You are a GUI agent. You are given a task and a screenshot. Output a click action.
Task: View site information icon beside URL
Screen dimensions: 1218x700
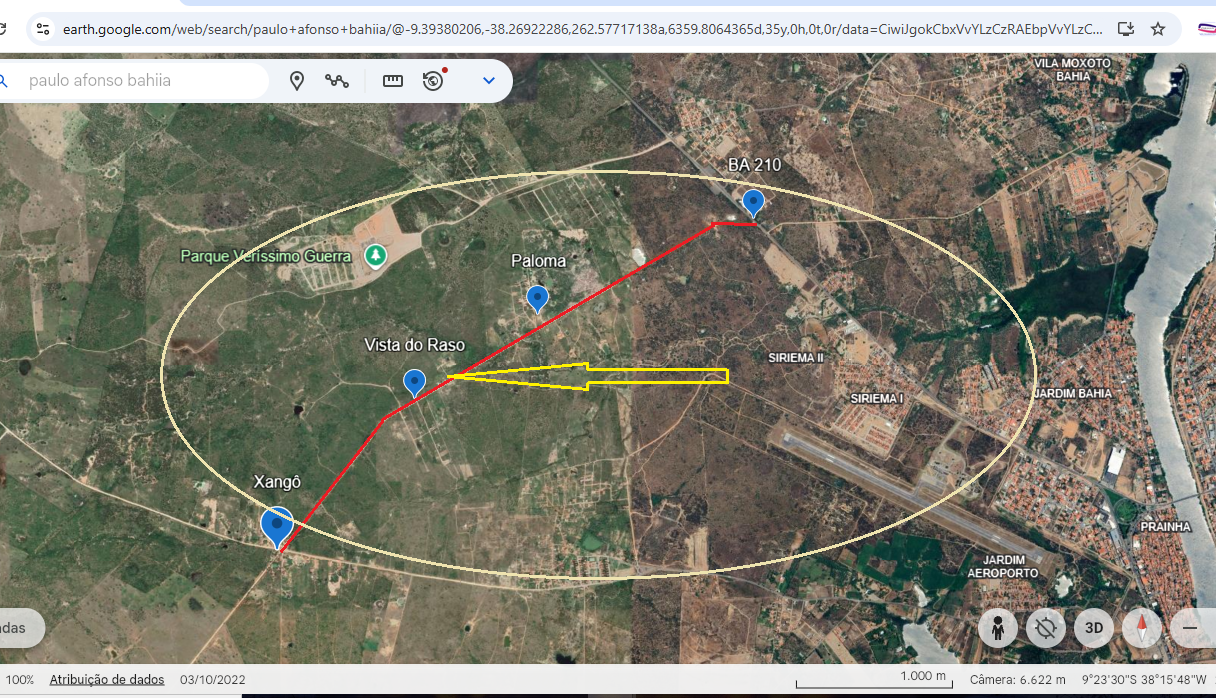pyautogui.click(x=41, y=29)
